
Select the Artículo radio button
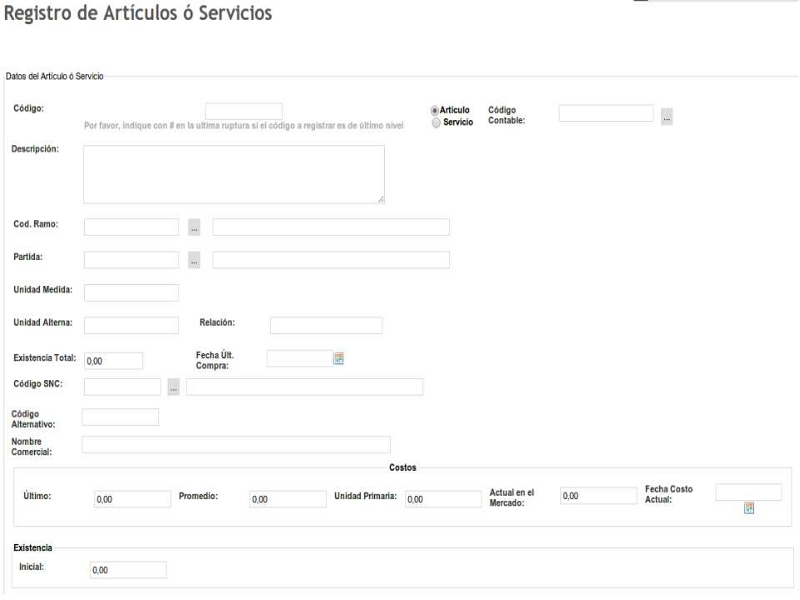coord(435,111)
